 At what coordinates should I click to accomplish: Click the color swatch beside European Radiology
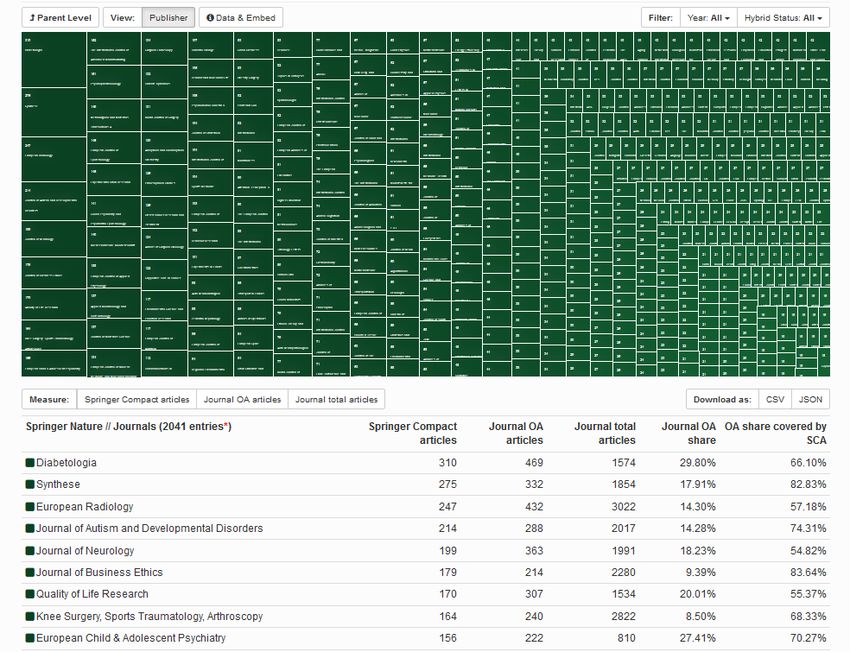pos(30,507)
